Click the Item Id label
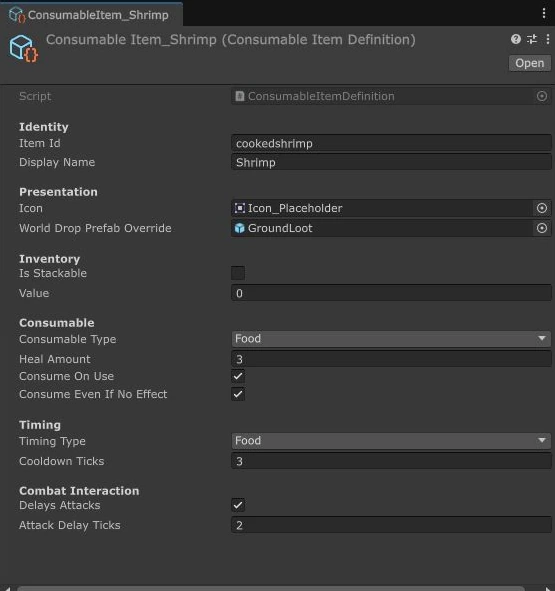Image resolution: width=555 pixels, height=591 pixels. tap(40, 143)
